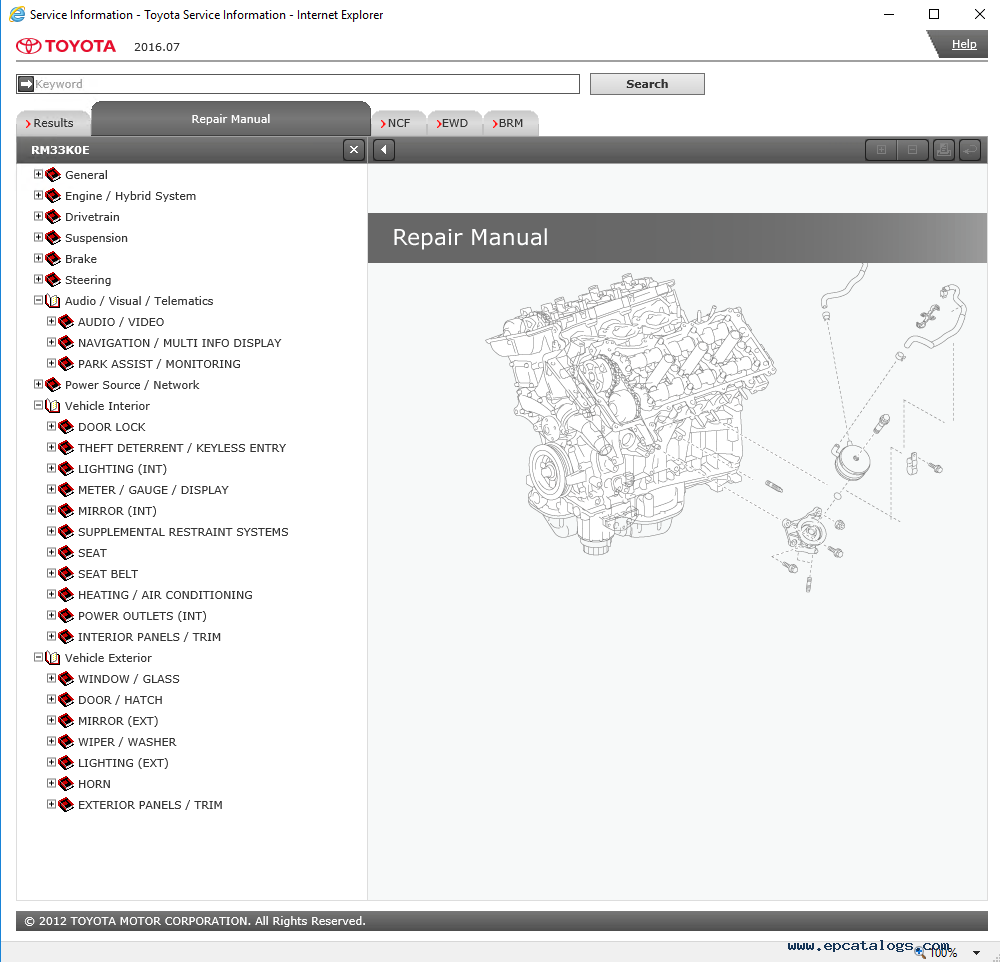
Task: Select DOOR / HATCH in the tree
Action: (x=120, y=700)
